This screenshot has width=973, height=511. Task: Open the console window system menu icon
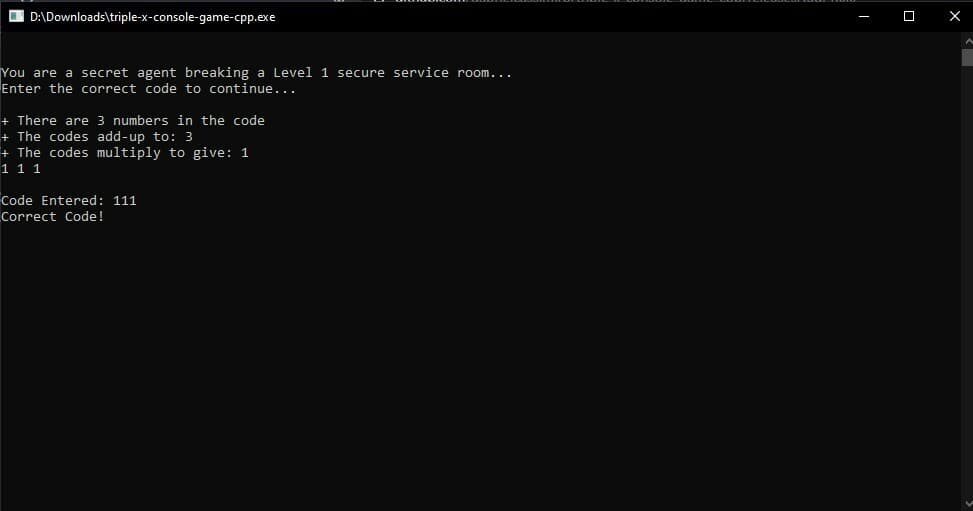(x=16, y=16)
